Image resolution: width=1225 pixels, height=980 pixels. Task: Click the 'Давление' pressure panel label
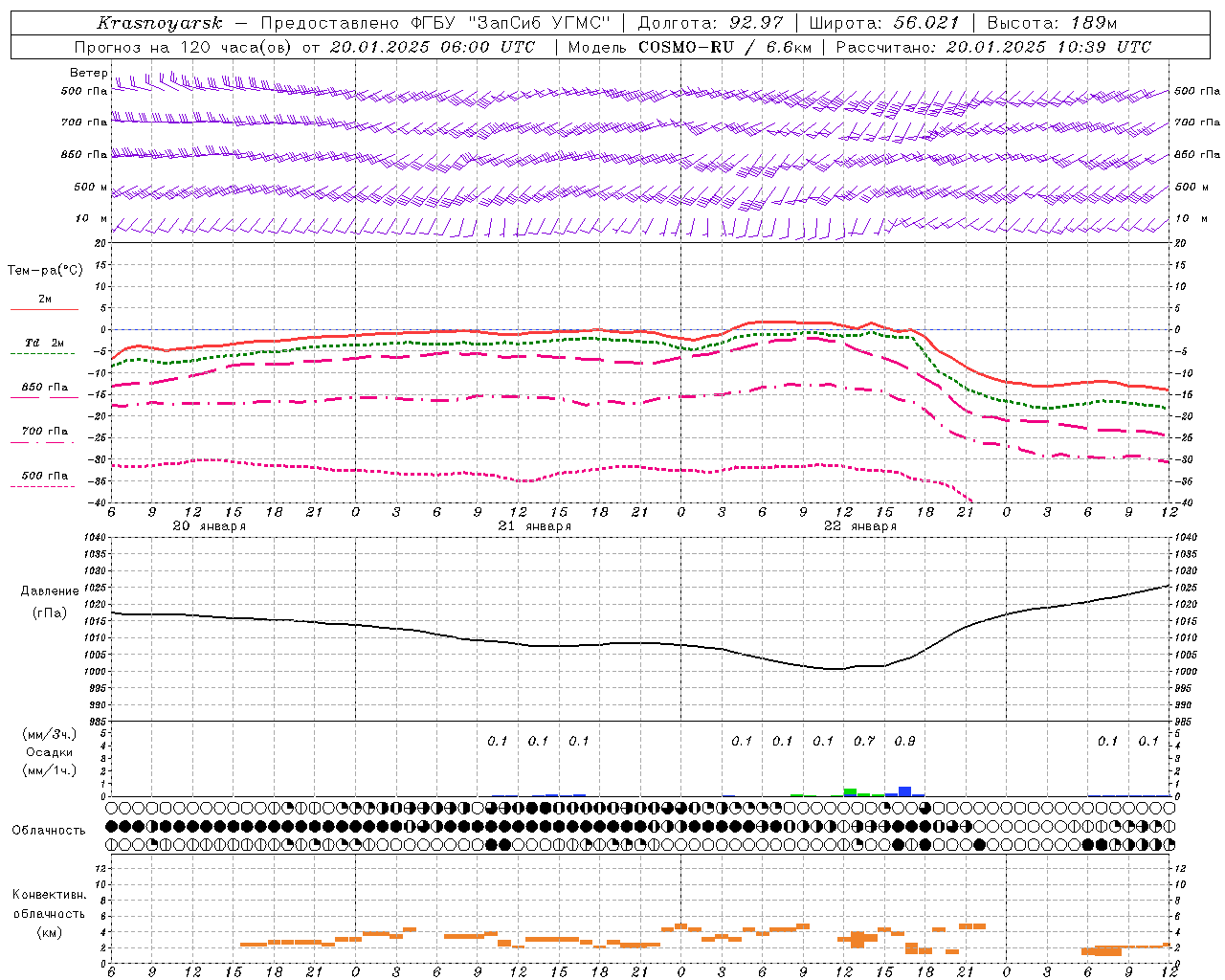click(50, 591)
